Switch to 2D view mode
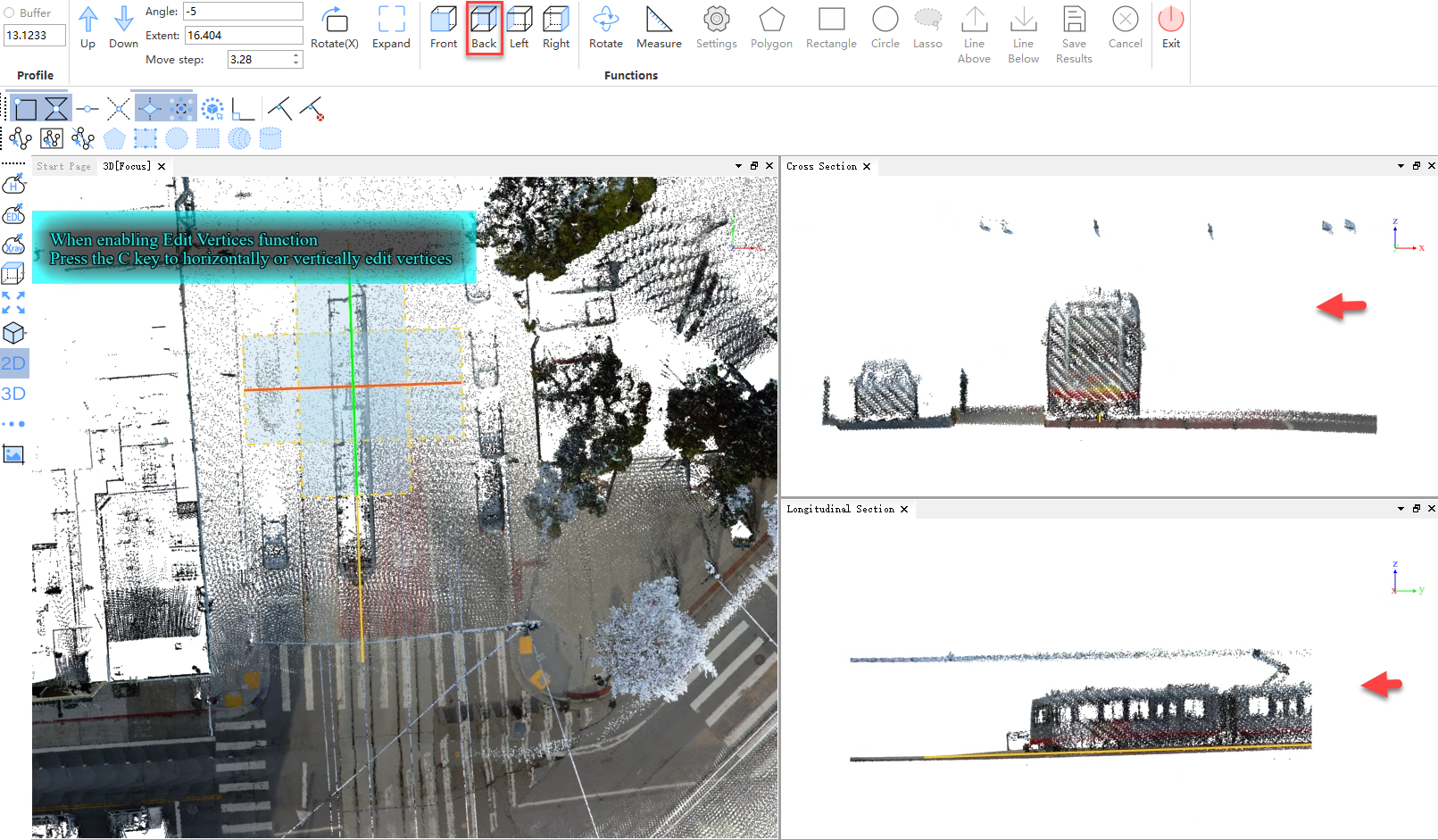Image resolution: width=1438 pixels, height=840 pixels. 13,363
